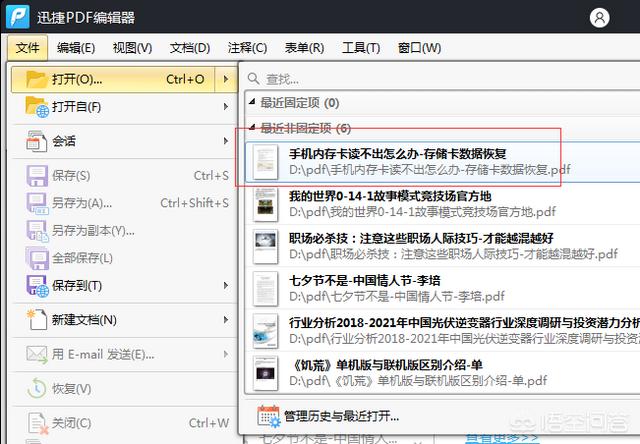Choose 恢复(V) menu entry
The width and height of the screenshot is (640, 444).
pos(123,388)
